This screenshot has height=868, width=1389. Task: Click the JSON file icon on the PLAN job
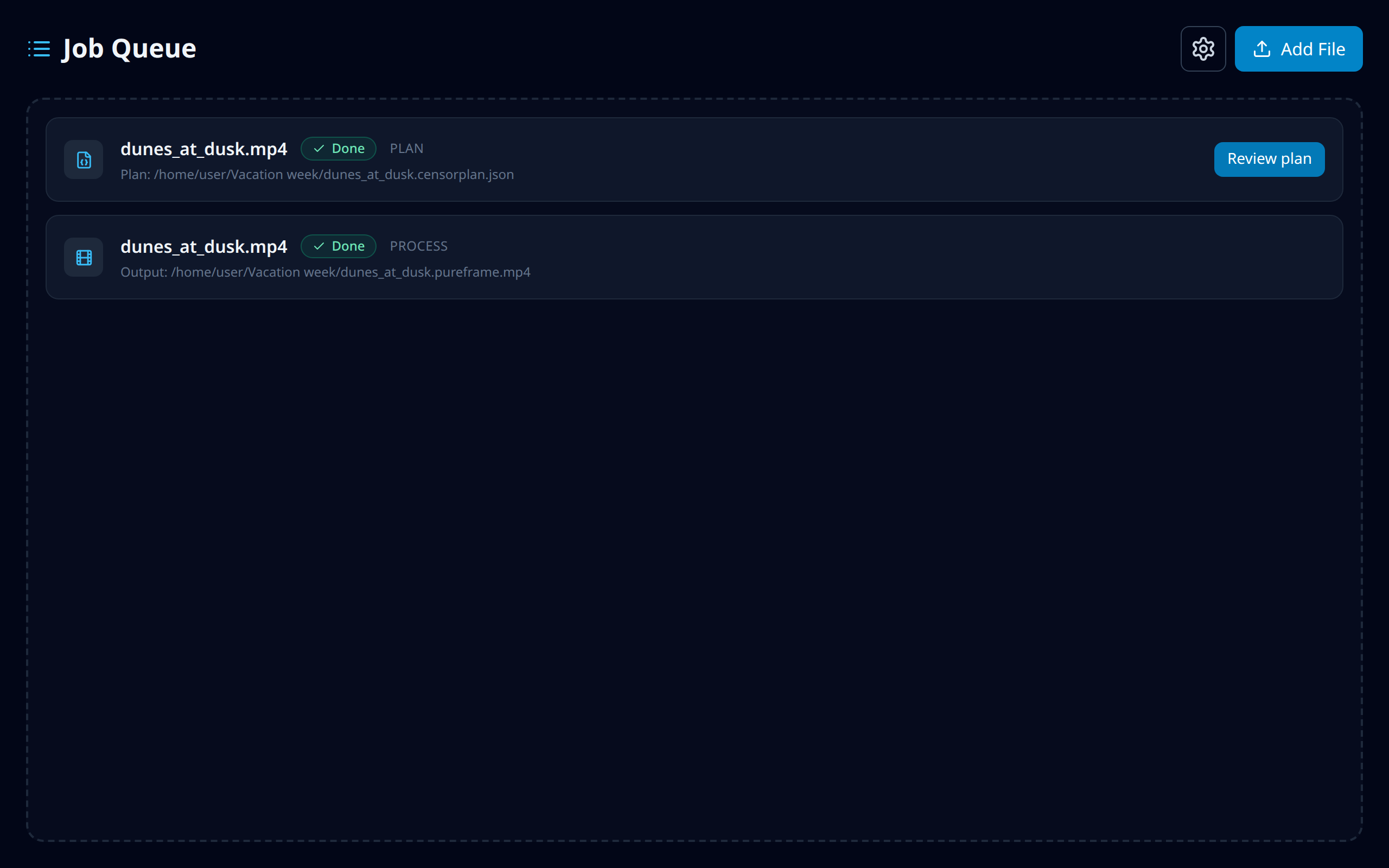[84, 159]
